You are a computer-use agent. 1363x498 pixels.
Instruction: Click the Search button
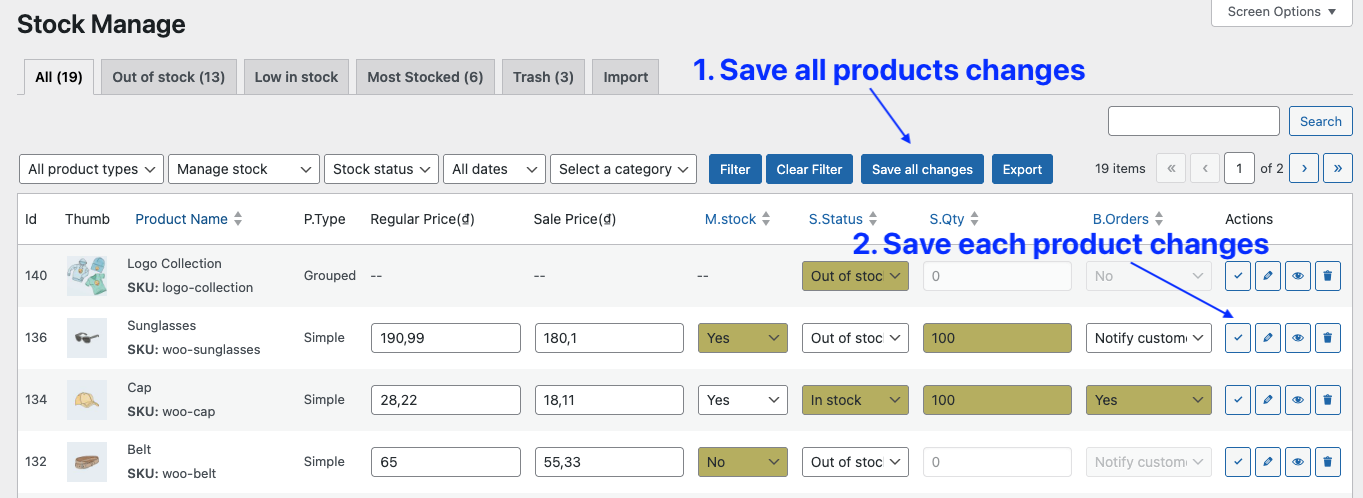click(1320, 121)
